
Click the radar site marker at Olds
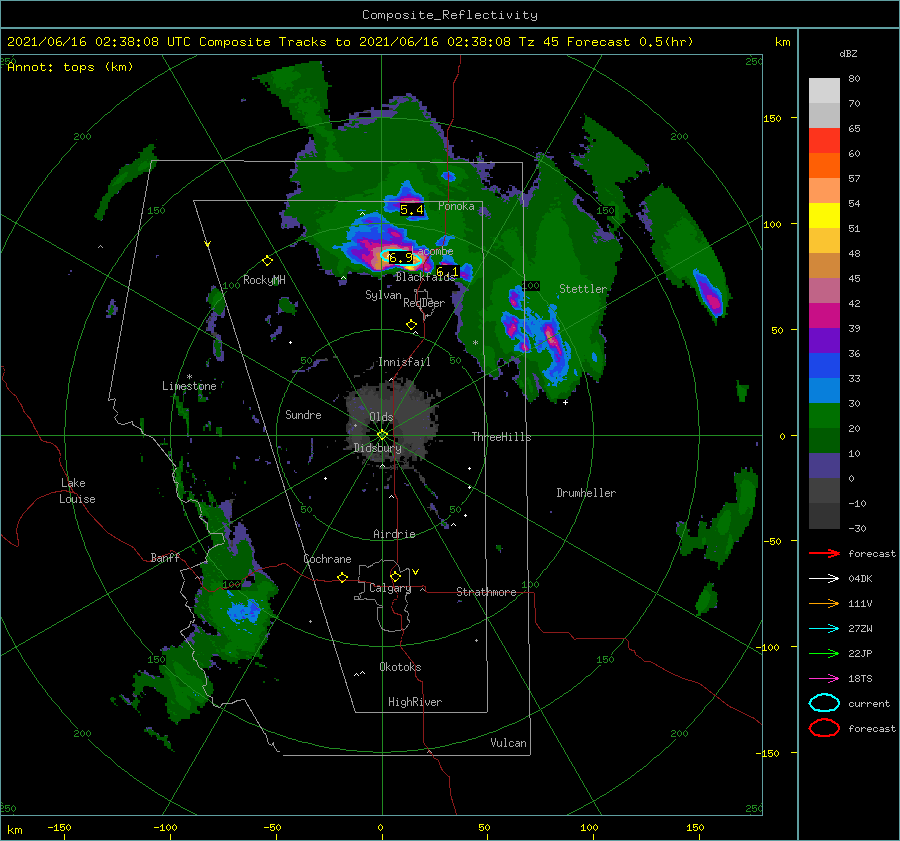[x=382, y=435]
